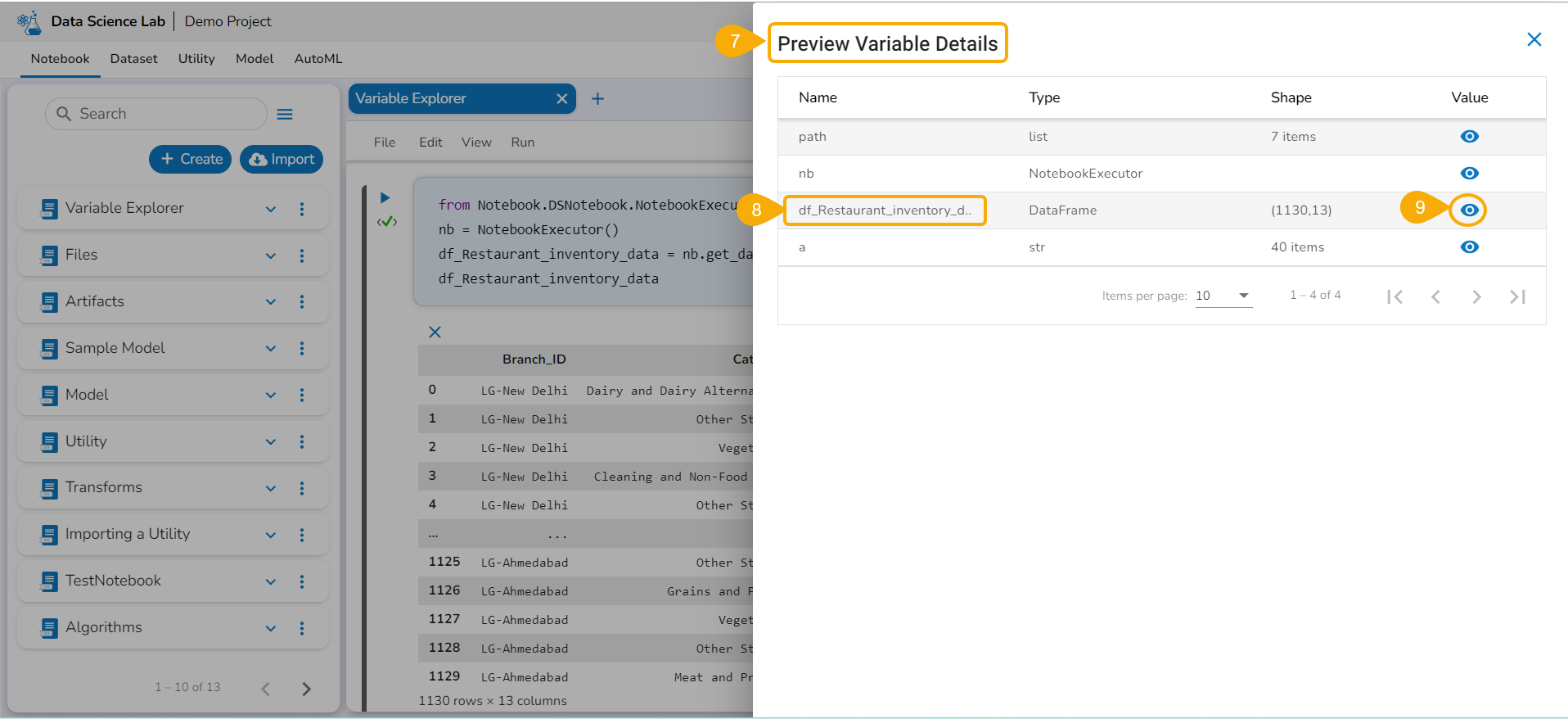Viewport: 1568px width, 719px height.
Task: Add a new notebook tab
Action: (x=597, y=99)
